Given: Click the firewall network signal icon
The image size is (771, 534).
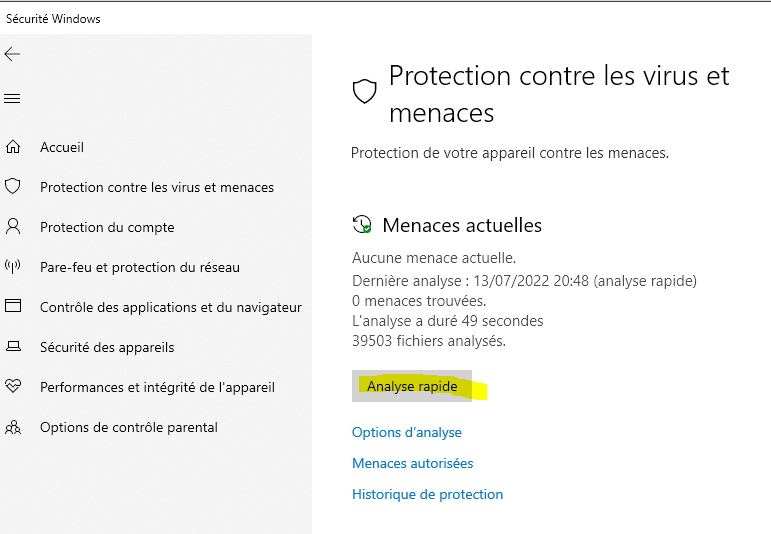Looking at the screenshot, I should (13, 267).
